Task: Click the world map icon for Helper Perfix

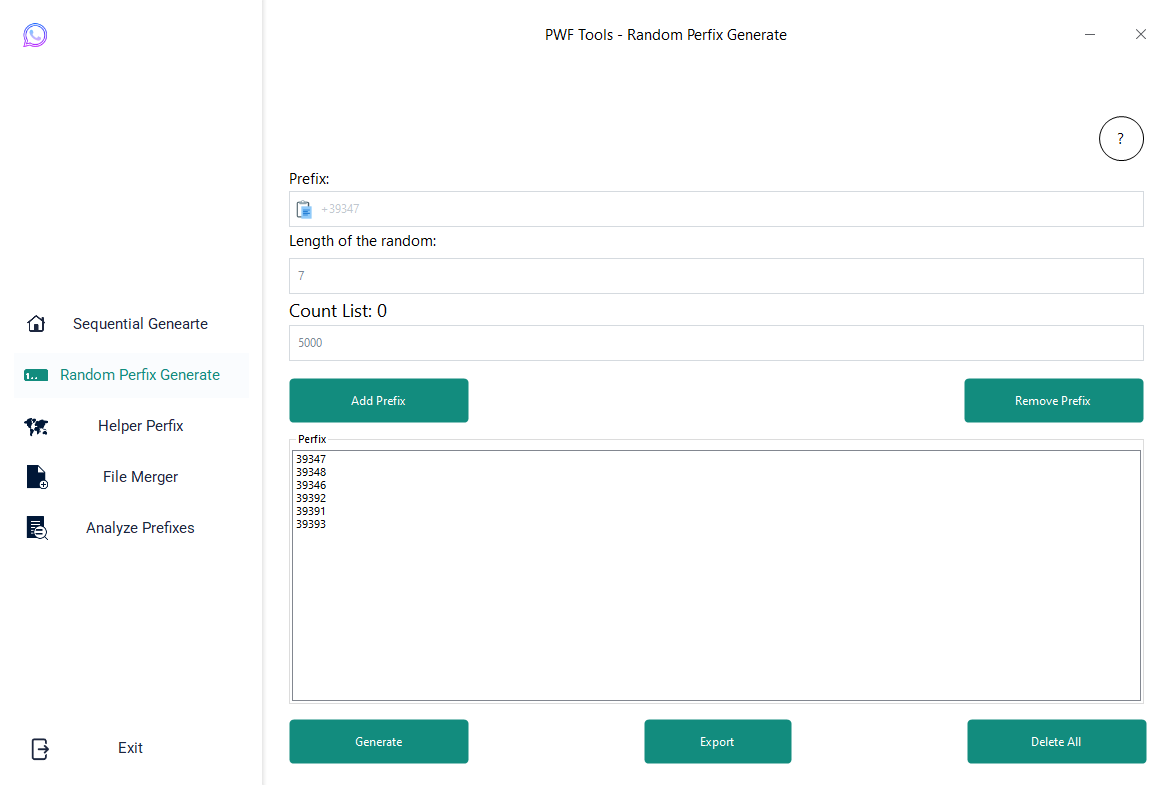Action: pos(36,426)
